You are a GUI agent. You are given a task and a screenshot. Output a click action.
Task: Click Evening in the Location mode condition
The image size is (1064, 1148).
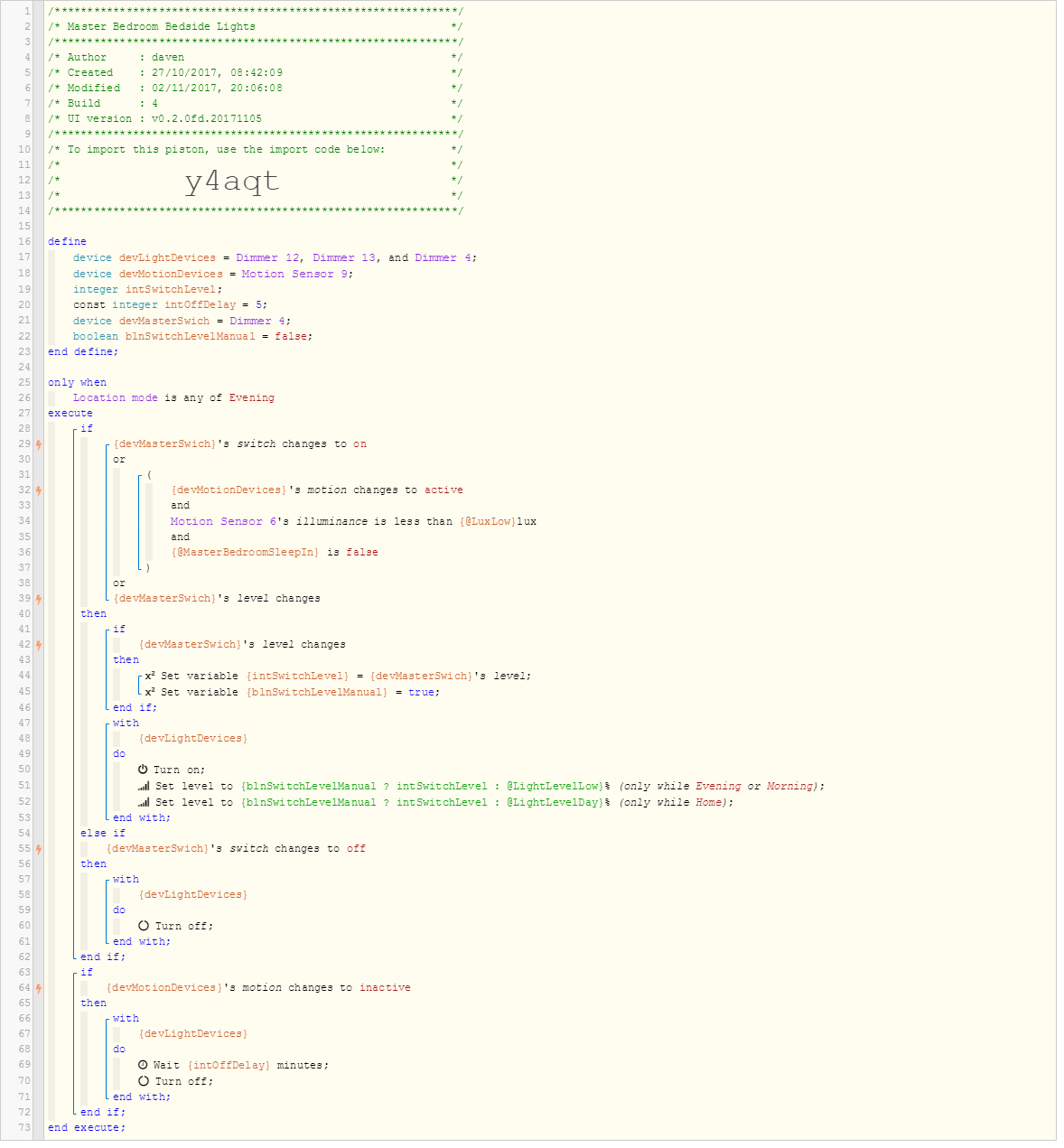point(251,397)
